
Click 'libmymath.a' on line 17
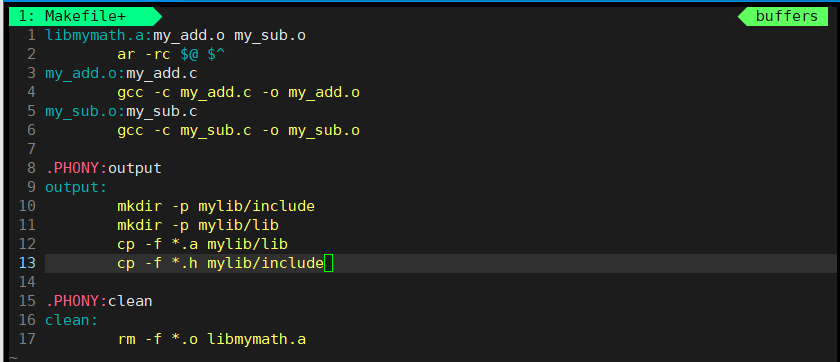[x=257, y=340]
